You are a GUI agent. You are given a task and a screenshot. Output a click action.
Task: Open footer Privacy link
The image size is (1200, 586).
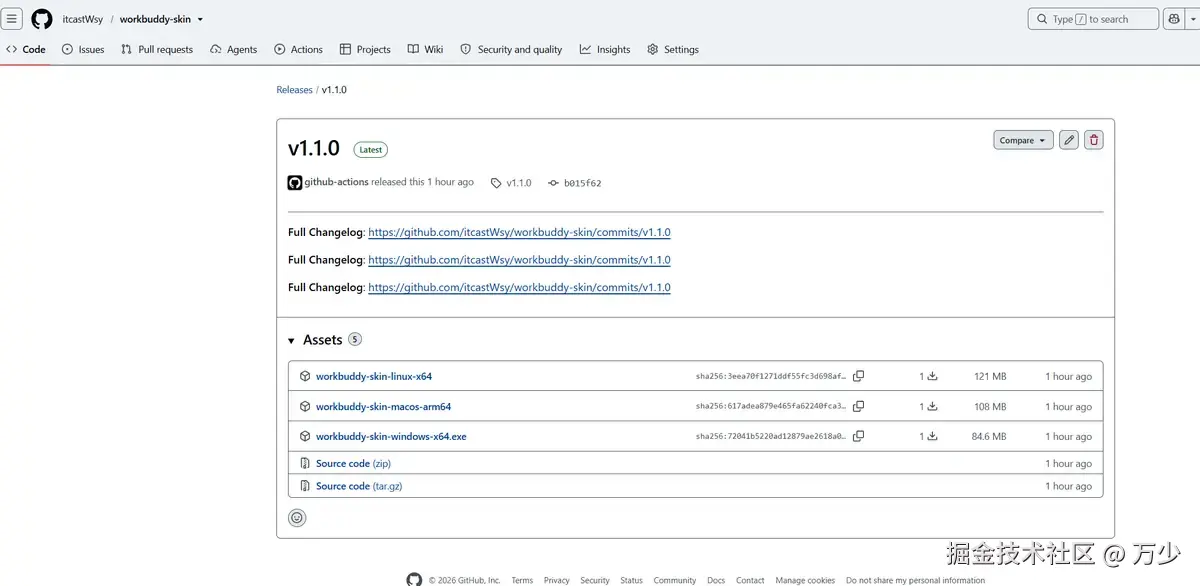click(557, 580)
